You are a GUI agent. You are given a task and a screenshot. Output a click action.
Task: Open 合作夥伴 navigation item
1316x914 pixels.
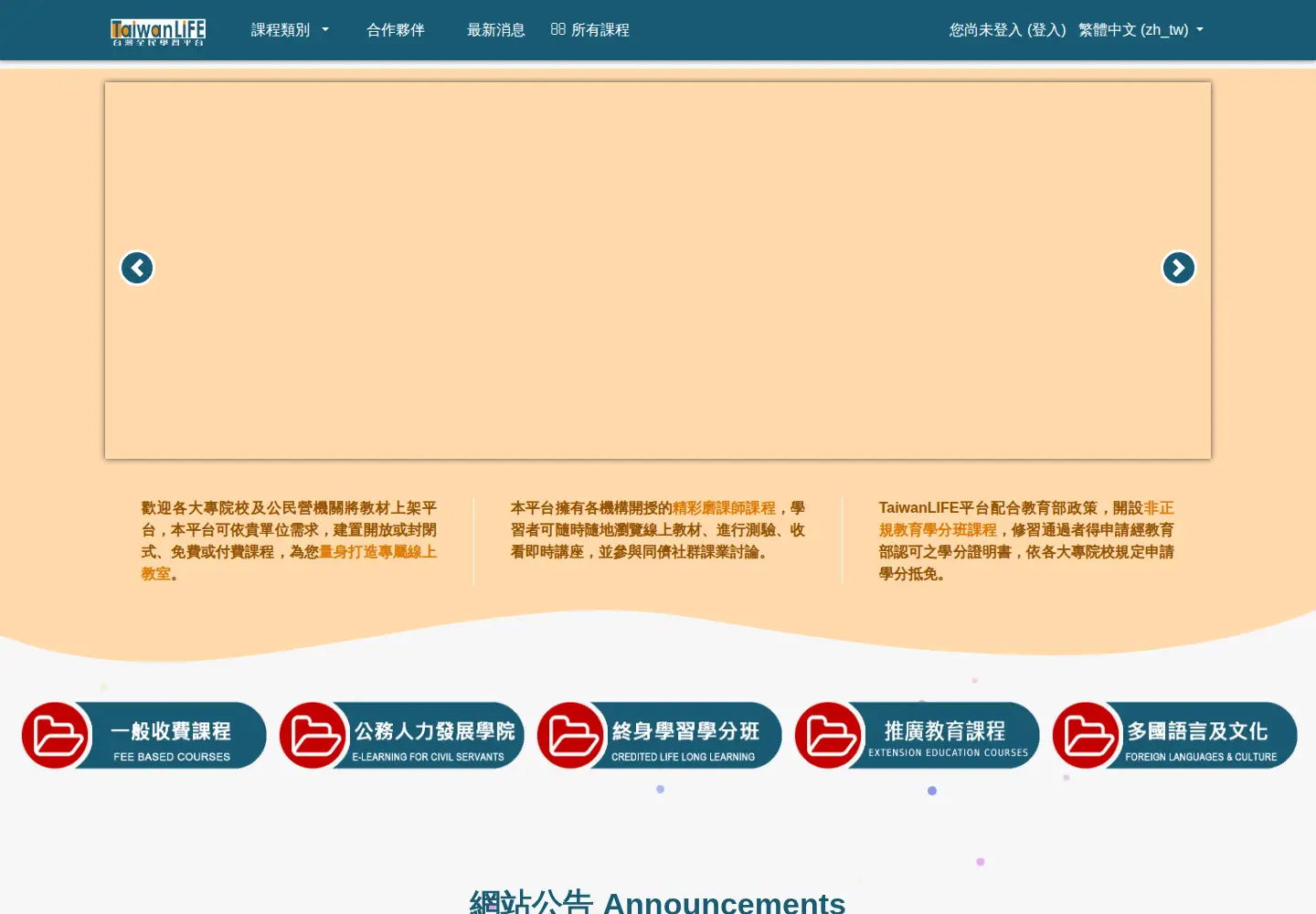396,30
